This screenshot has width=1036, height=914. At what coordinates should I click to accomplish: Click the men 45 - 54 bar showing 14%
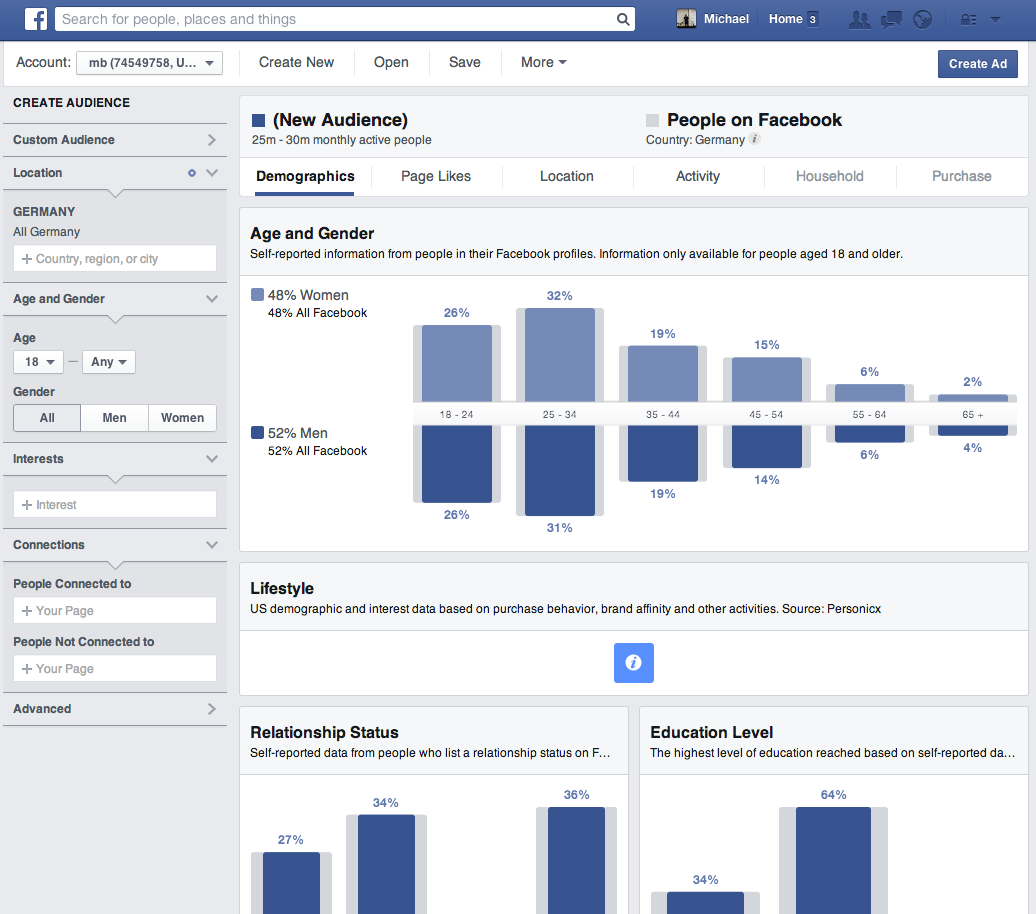point(766,446)
